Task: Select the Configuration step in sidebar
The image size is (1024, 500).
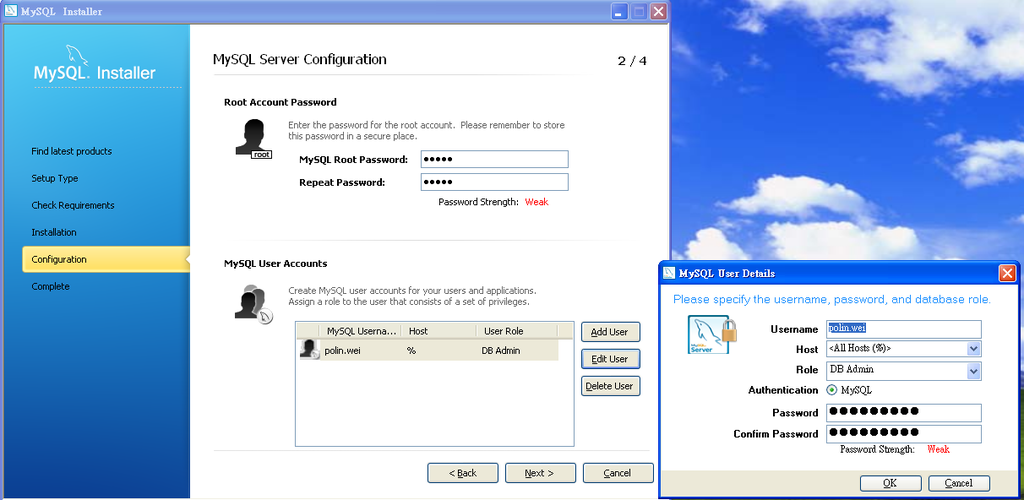Action: click(x=106, y=259)
